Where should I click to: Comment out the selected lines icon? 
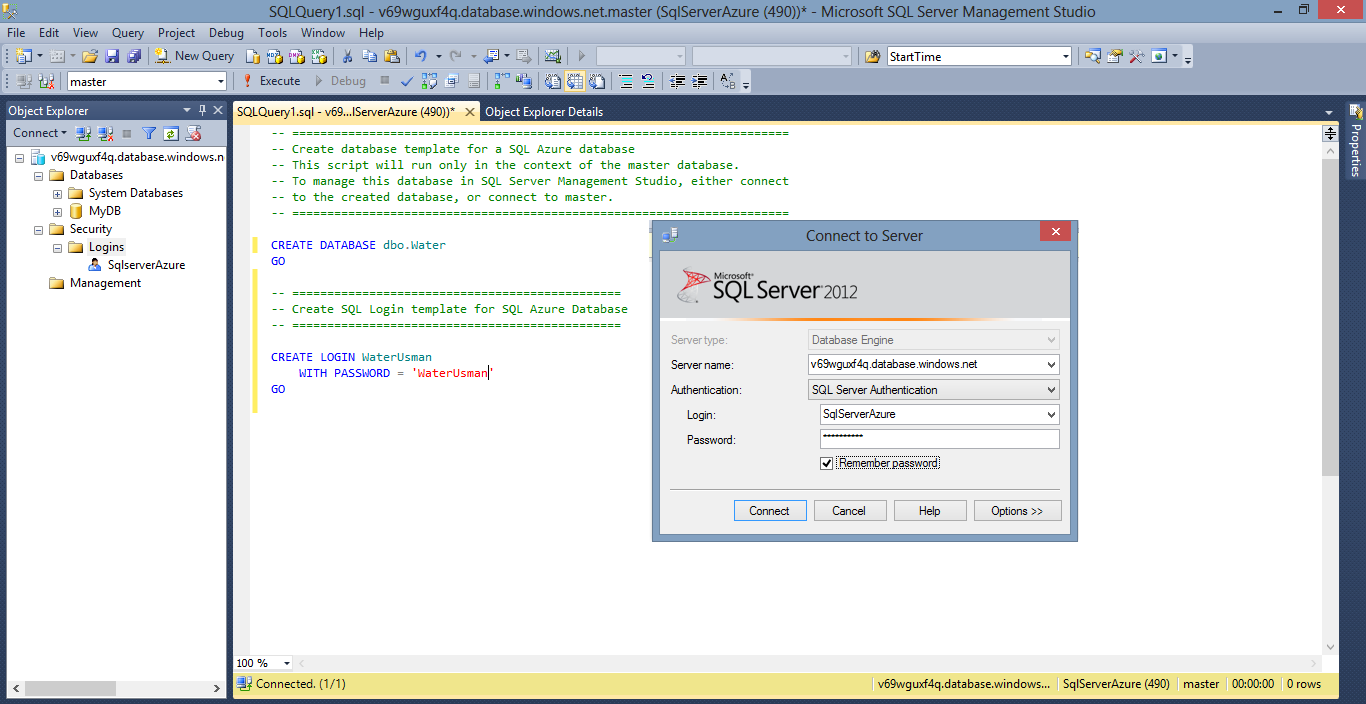coord(626,81)
